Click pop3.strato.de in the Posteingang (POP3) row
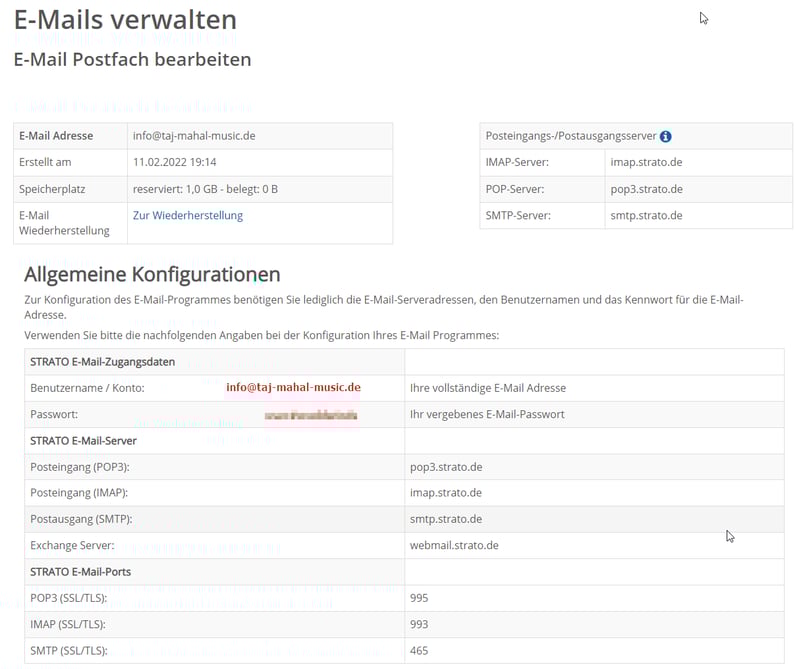 click(446, 467)
